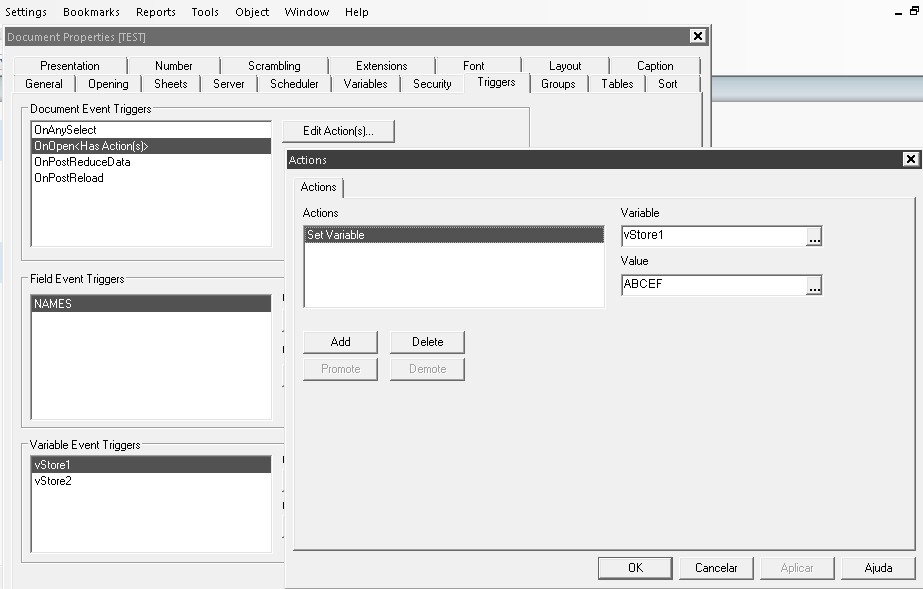
Task: Switch to the Variables tab
Action: [366, 84]
